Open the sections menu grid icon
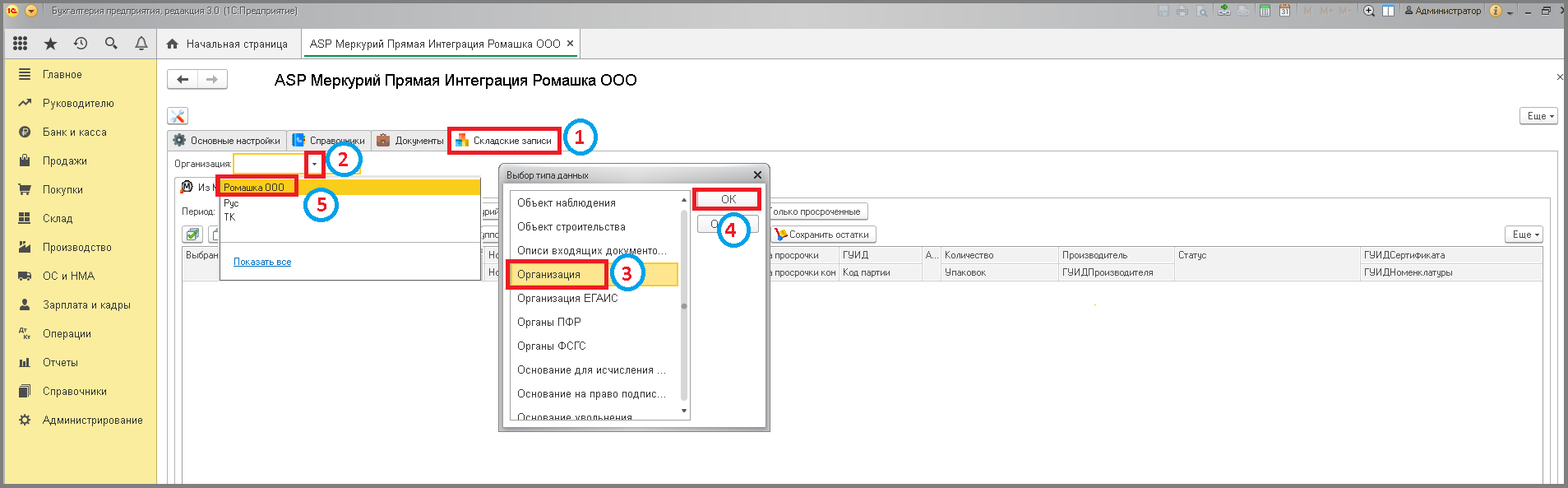The height and width of the screenshot is (488, 1568). click(21, 44)
